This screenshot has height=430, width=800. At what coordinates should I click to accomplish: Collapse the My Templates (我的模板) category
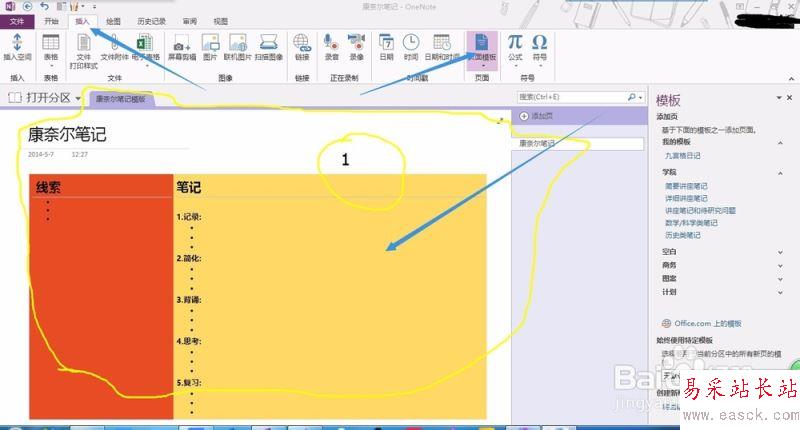(780, 142)
